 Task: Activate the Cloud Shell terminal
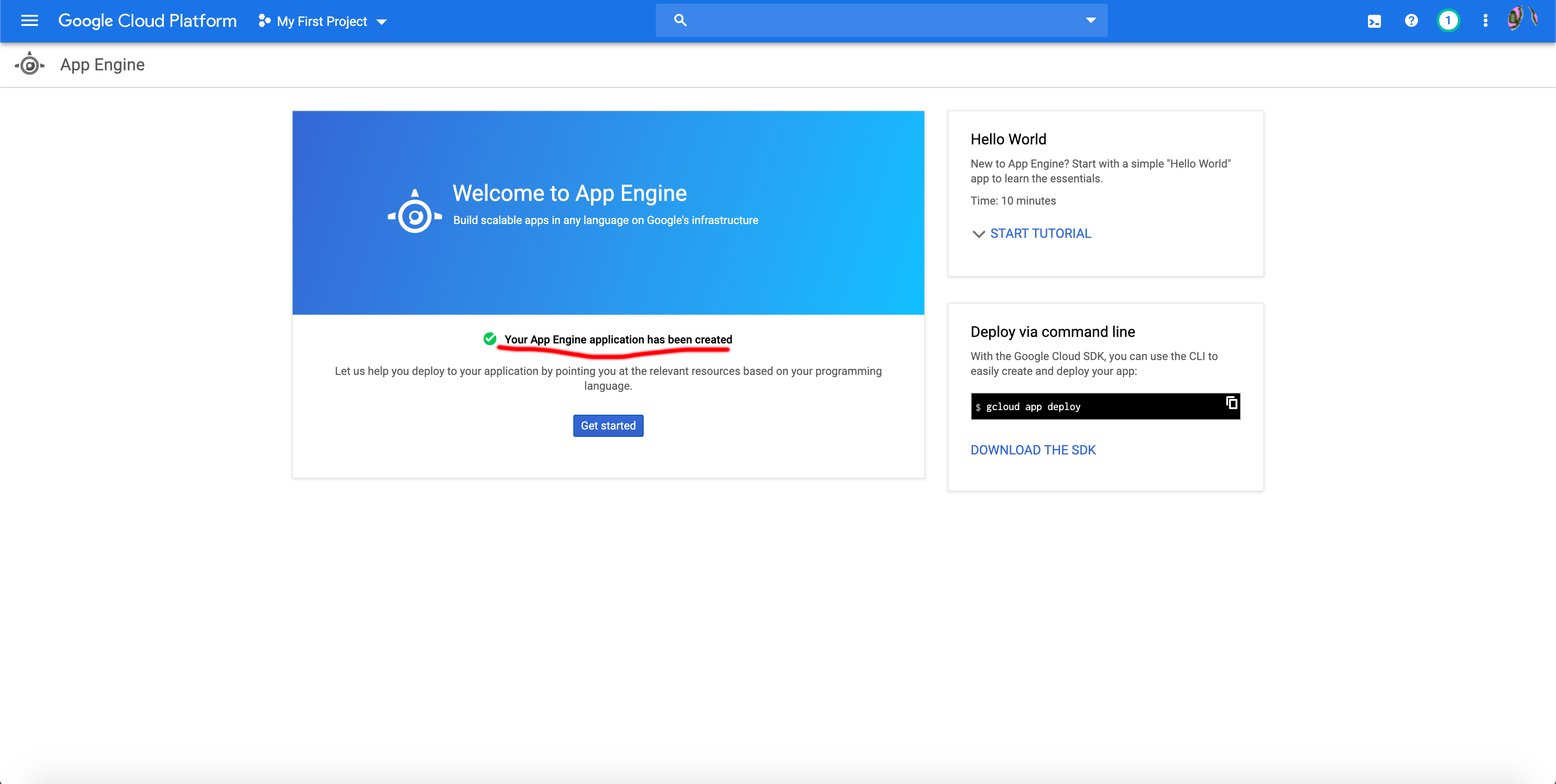tap(1374, 20)
